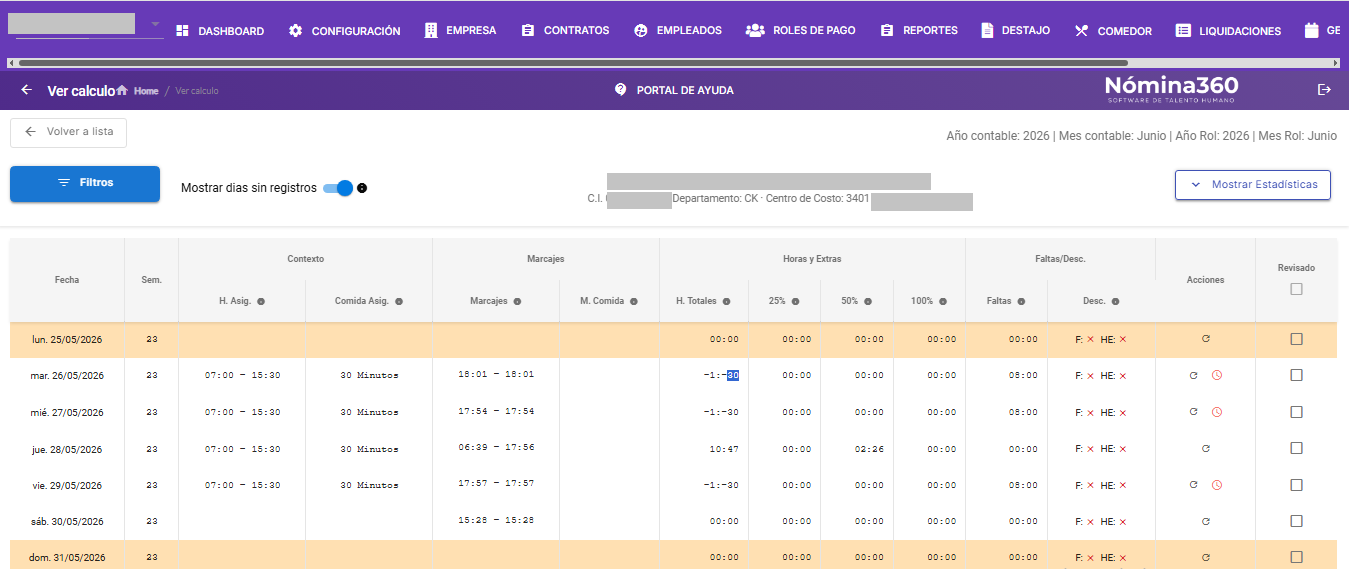This screenshot has width=1349, height=569.
Task: Check Revisado for mié. 27/05/2026
Action: 1296,412
